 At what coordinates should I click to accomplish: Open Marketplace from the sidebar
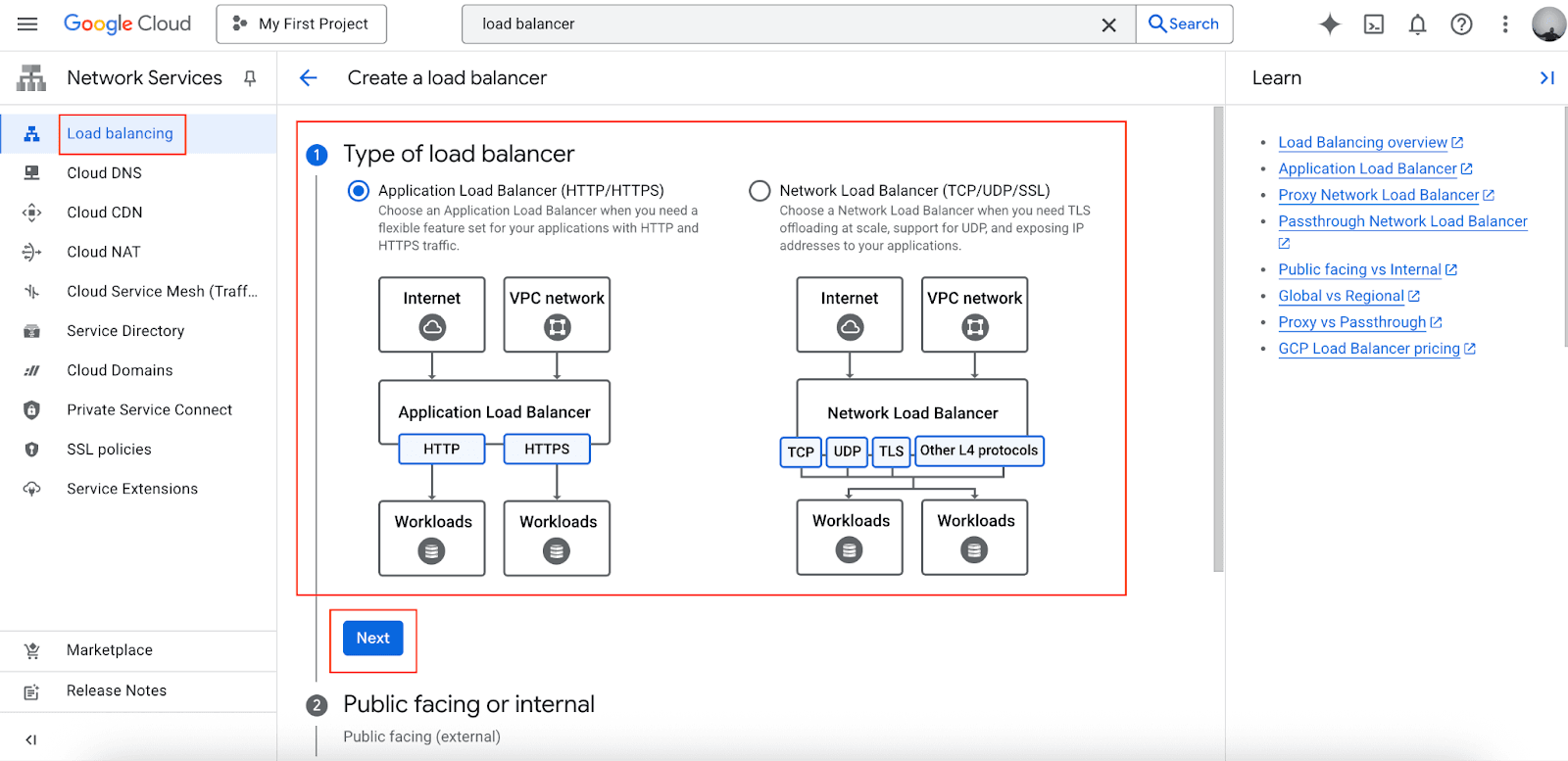(110, 650)
